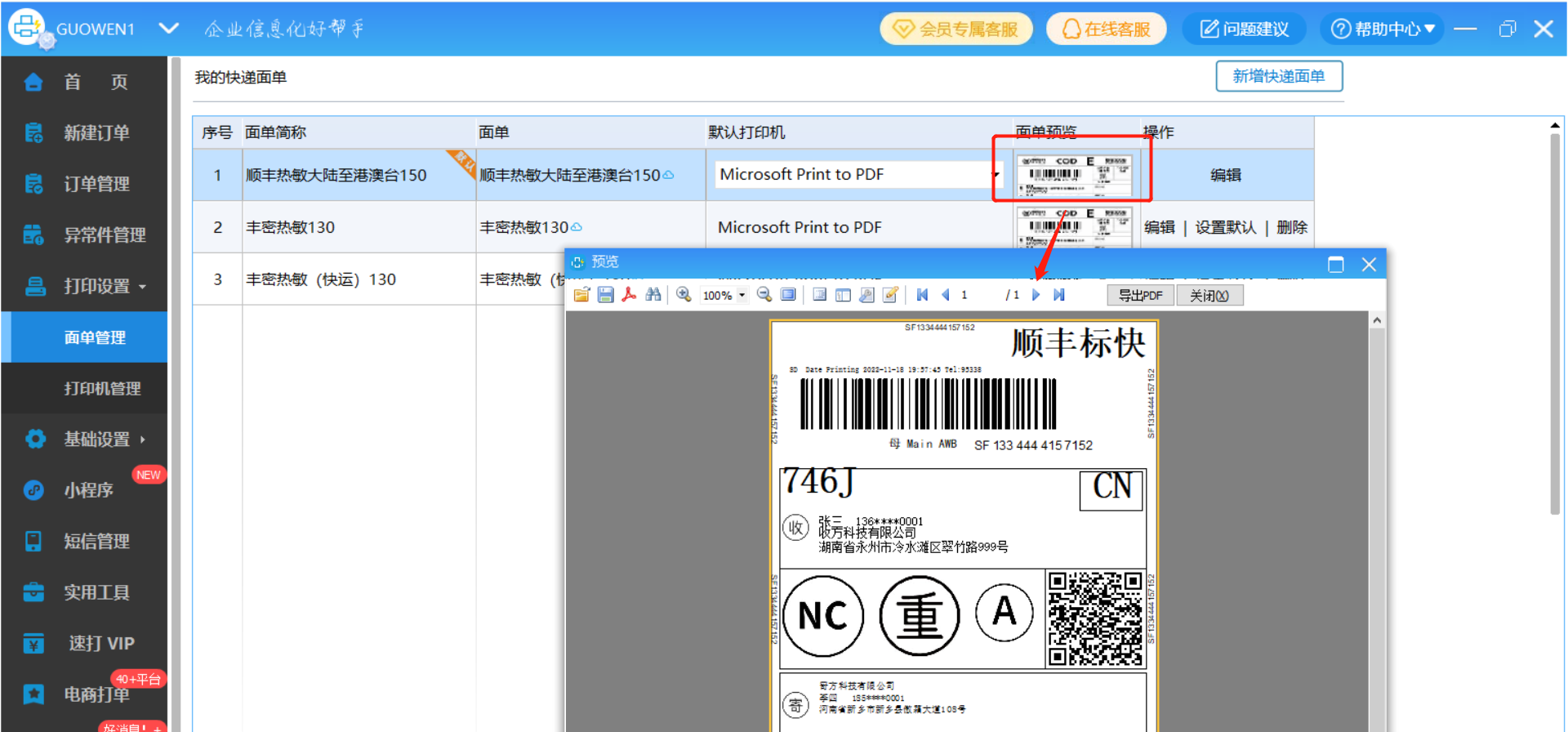The height and width of the screenshot is (732, 1568).
Task: Open 实用工具 in sidebar
Action: [x=84, y=592]
